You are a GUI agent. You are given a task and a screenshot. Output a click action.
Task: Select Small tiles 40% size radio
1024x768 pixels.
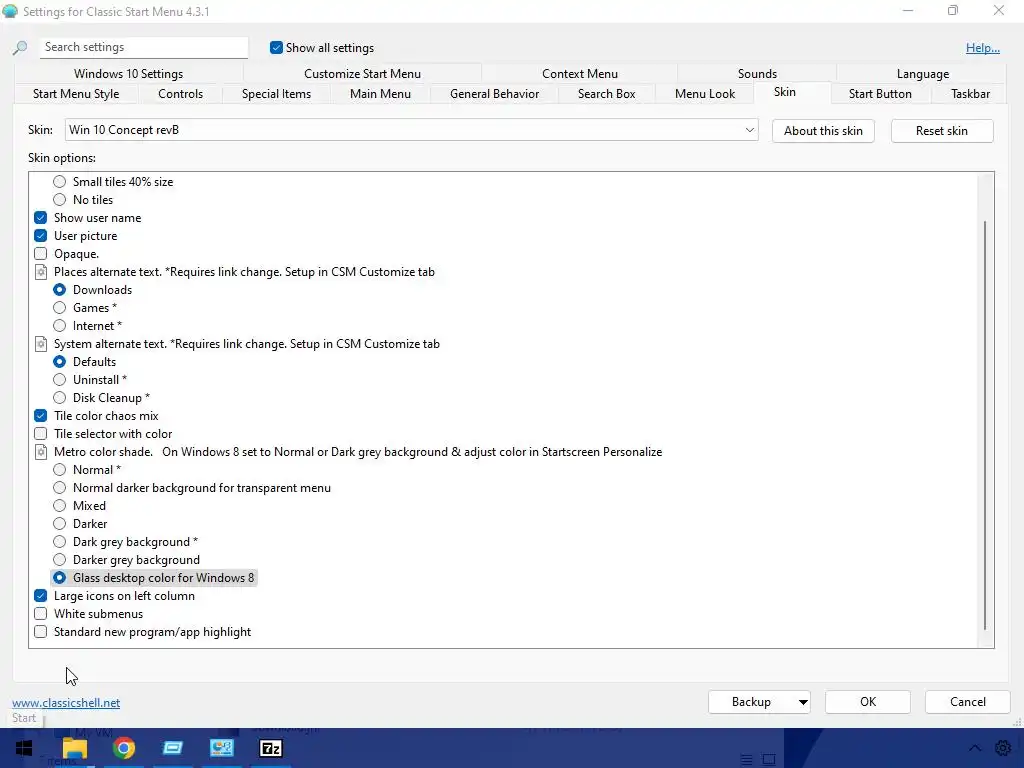click(x=59, y=182)
